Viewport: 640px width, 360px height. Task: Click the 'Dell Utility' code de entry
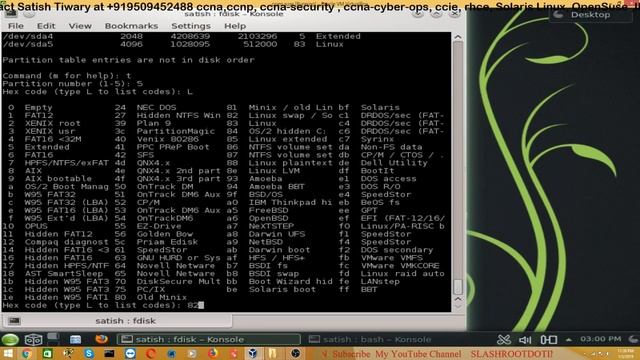[383, 163]
